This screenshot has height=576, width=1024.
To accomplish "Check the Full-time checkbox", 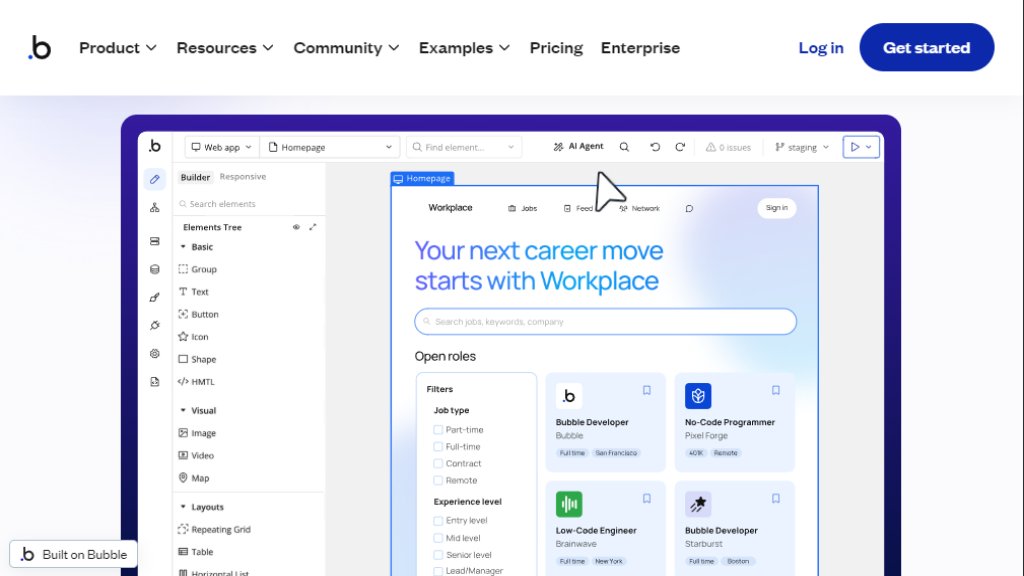I will pos(438,447).
